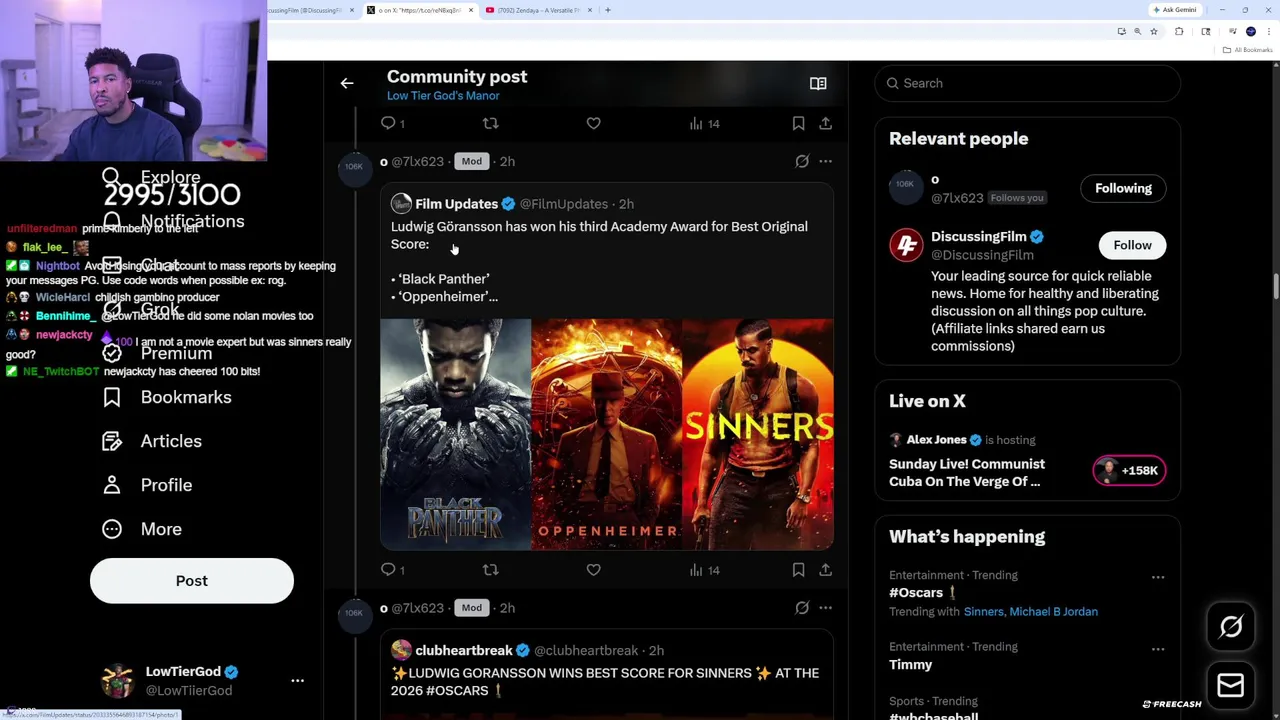The image size is (1280, 720).
Task: Open Articles in the left navigation
Action: tap(152, 441)
